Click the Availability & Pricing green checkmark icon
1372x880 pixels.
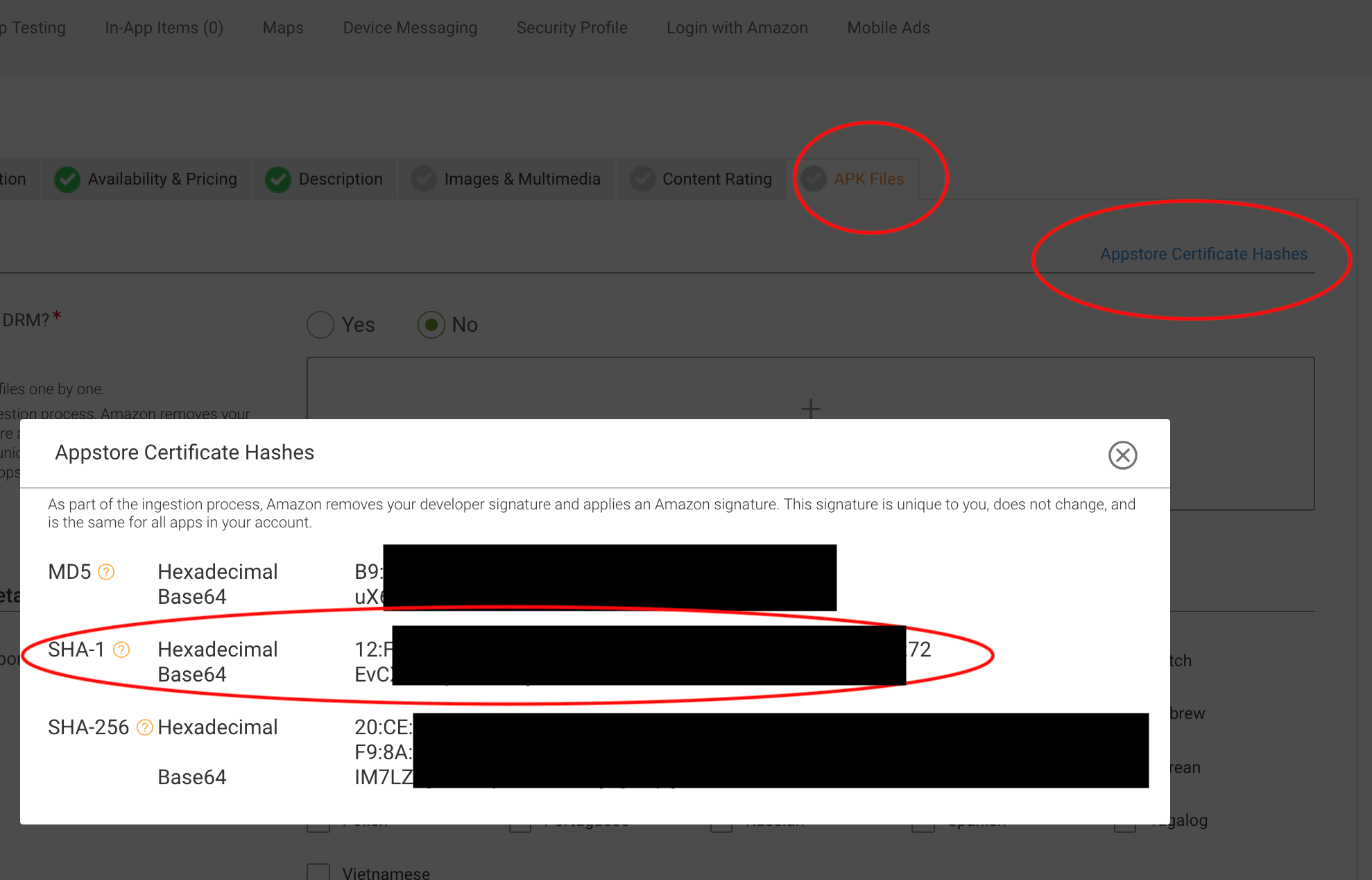click(67, 179)
